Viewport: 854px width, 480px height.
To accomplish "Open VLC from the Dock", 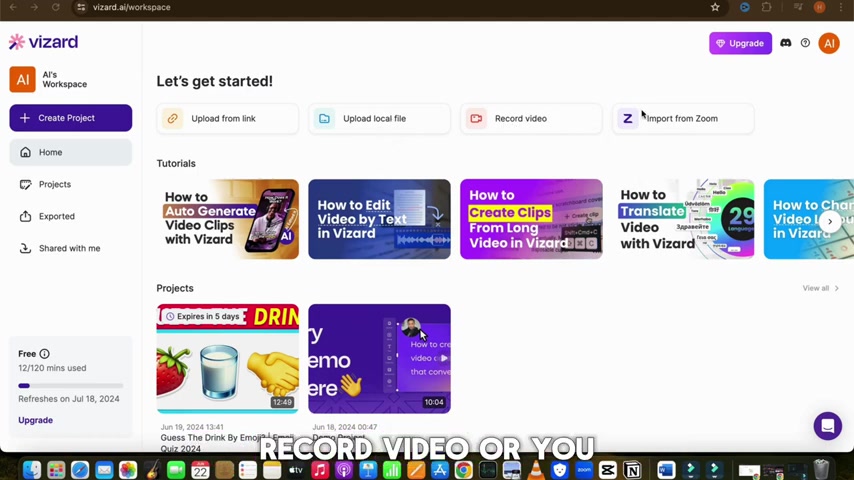I will pyautogui.click(x=535, y=470).
